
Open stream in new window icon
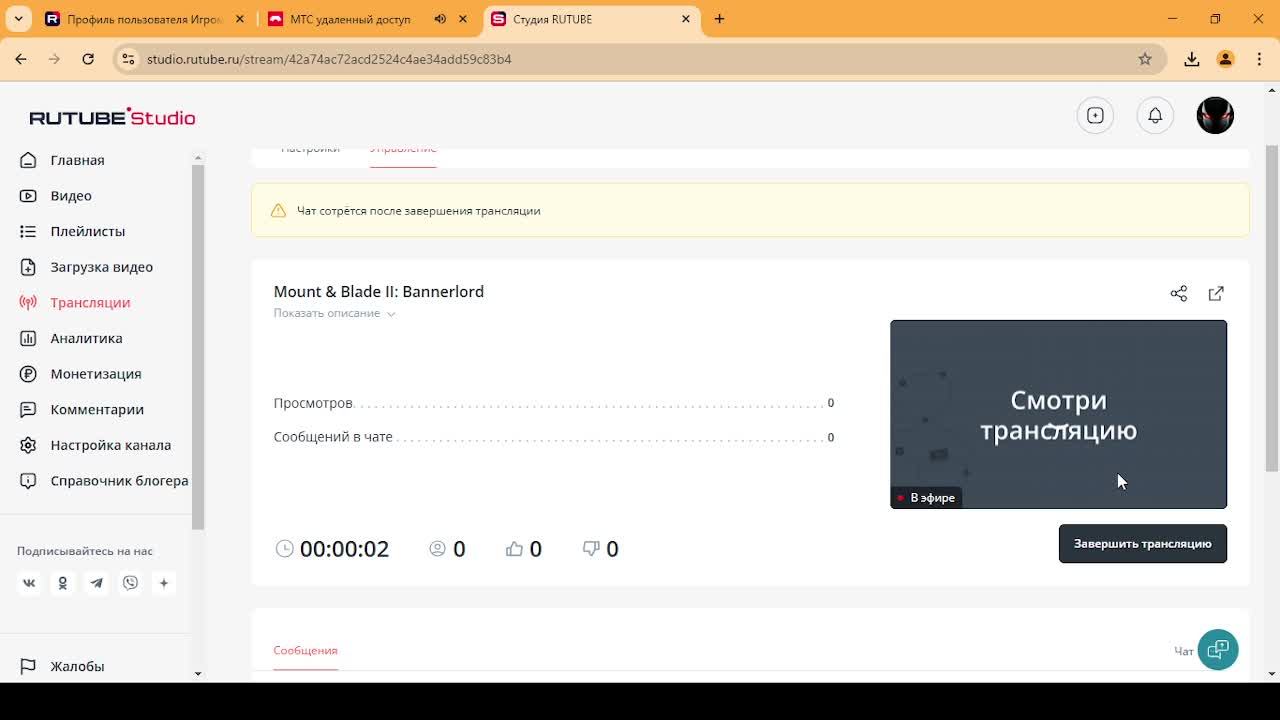tap(1216, 293)
